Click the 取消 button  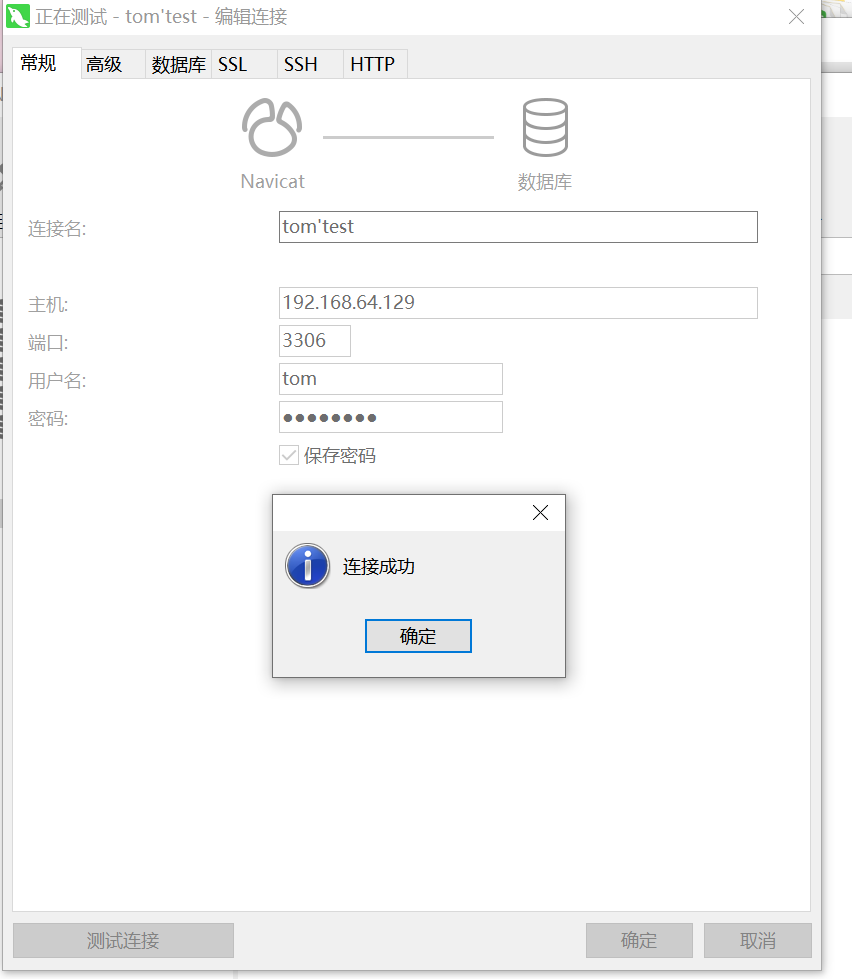758,940
